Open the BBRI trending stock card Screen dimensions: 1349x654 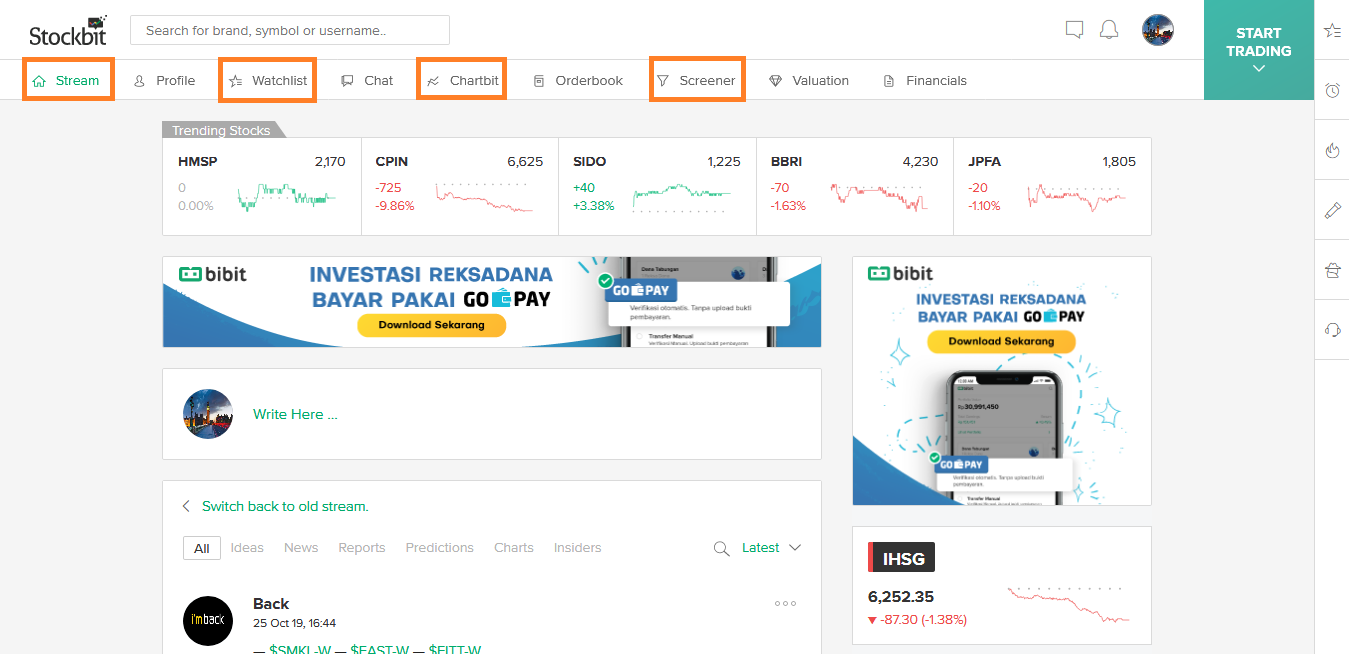click(x=854, y=186)
